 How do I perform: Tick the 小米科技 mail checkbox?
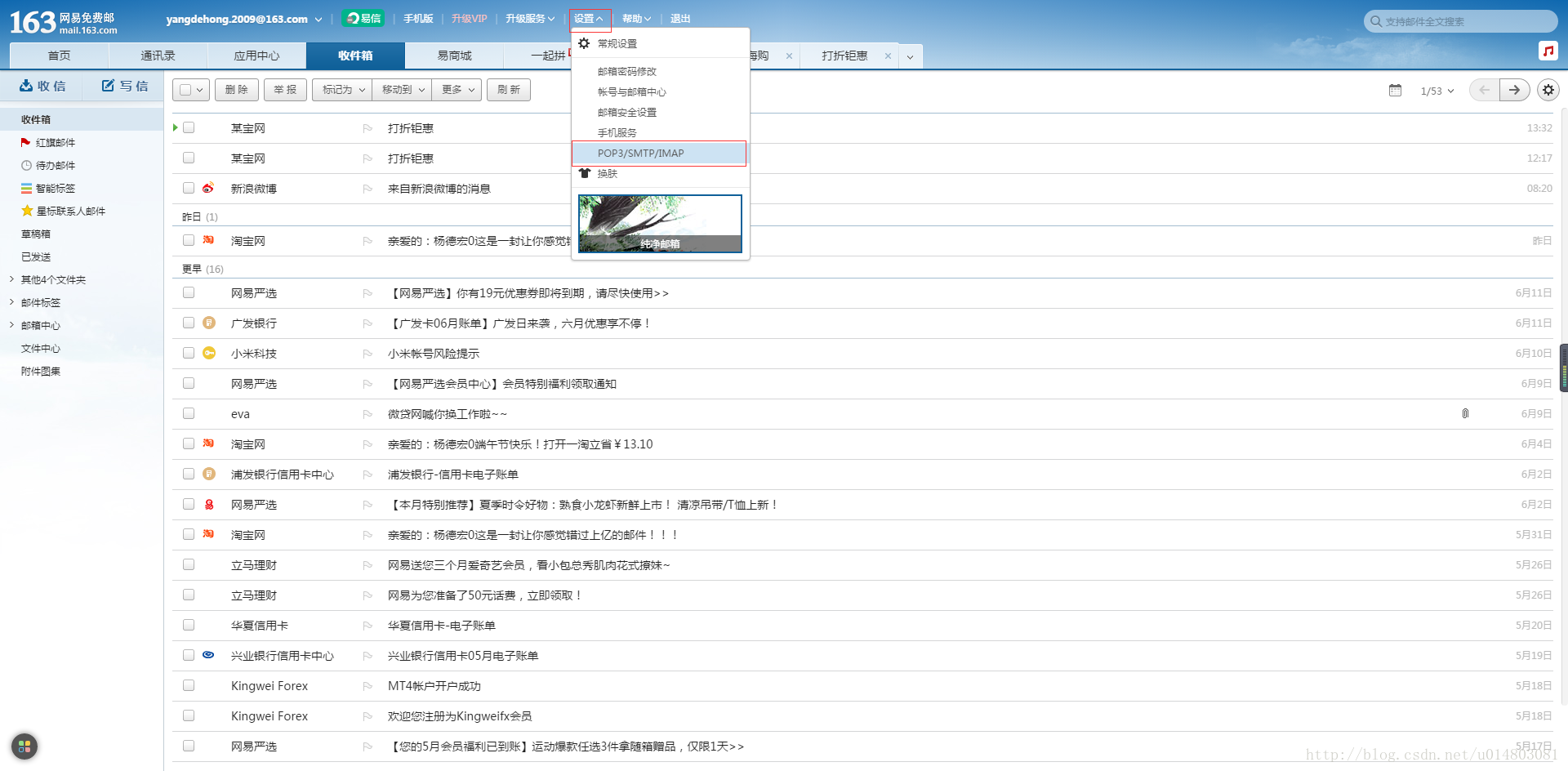coord(189,353)
